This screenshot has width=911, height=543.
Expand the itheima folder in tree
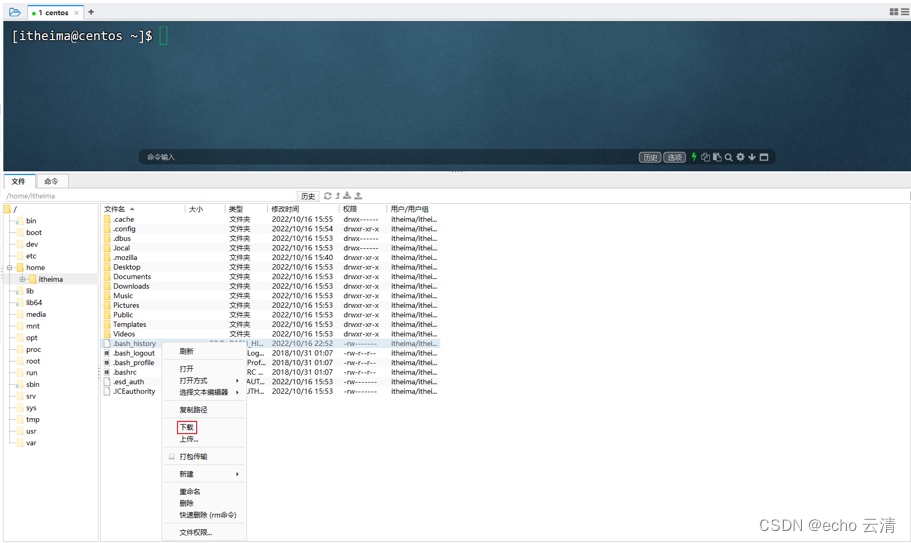pos(22,279)
